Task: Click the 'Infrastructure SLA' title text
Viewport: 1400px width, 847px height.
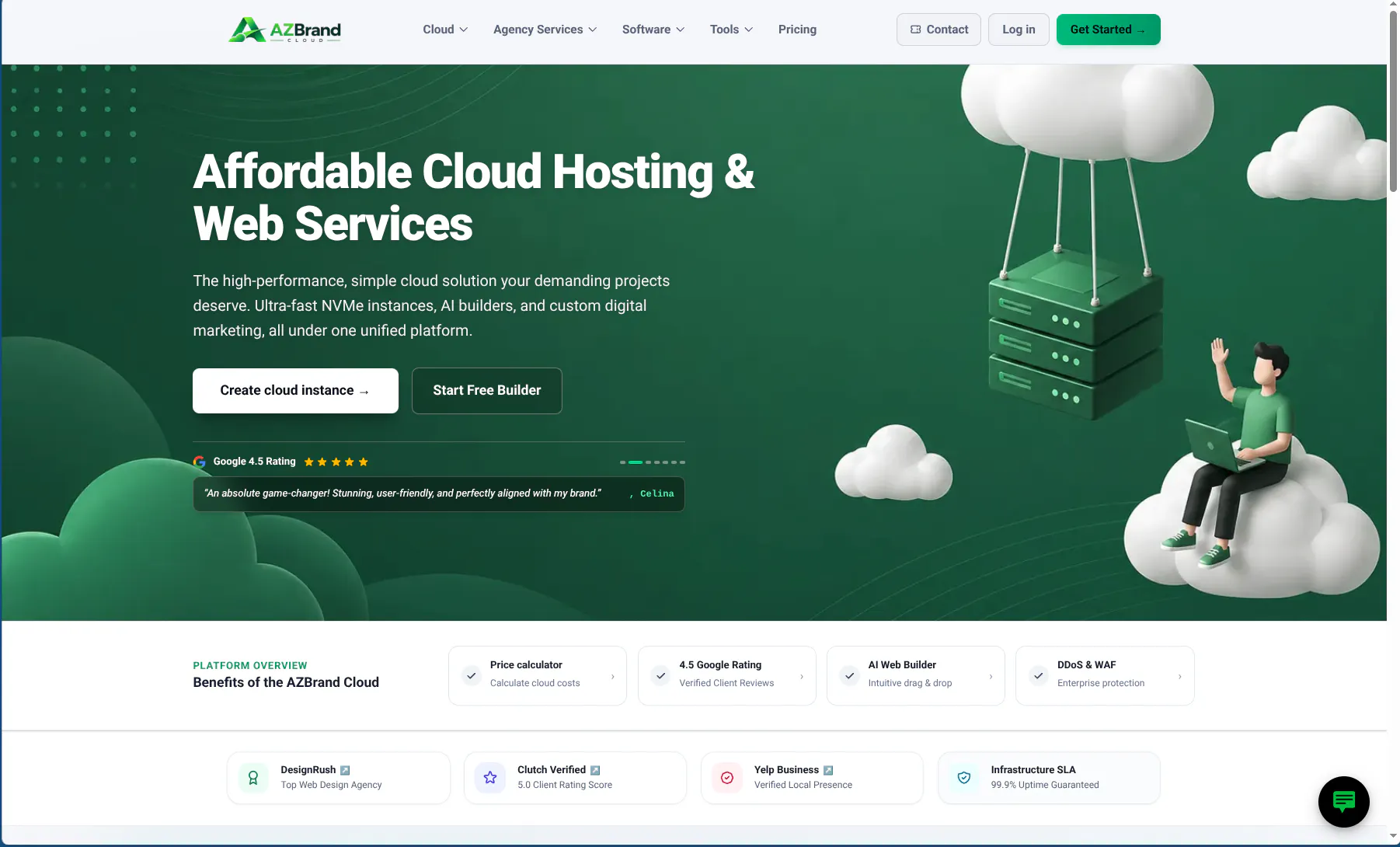Action: tap(1033, 770)
